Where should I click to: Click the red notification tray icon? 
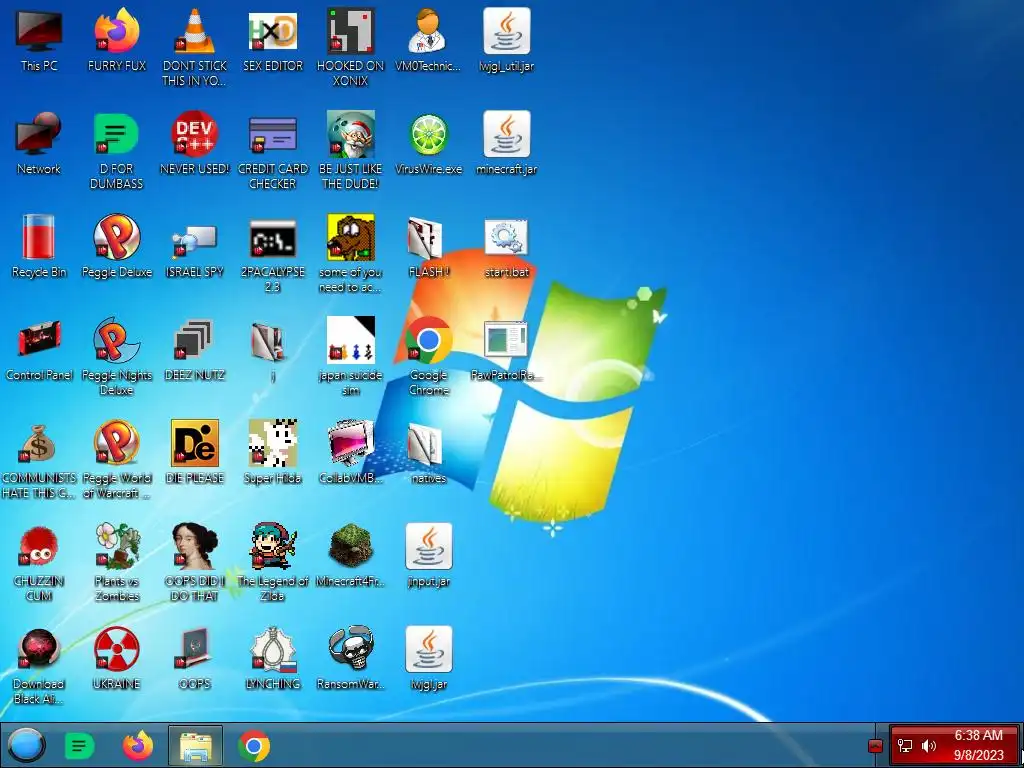875,746
